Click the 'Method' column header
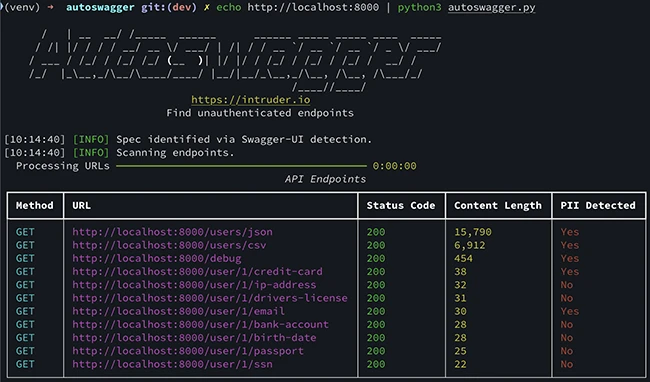 [x=35, y=206]
